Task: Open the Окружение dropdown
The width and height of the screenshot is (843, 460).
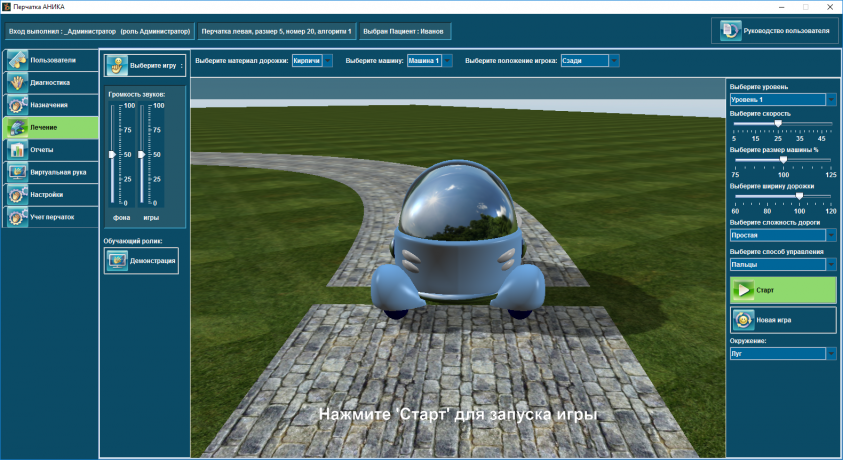Action: (x=831, y=354)
